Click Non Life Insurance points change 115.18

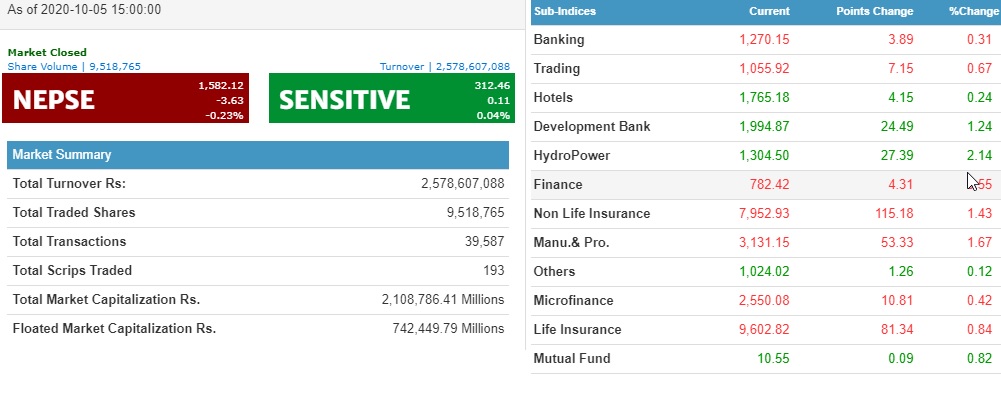point(894,214)
